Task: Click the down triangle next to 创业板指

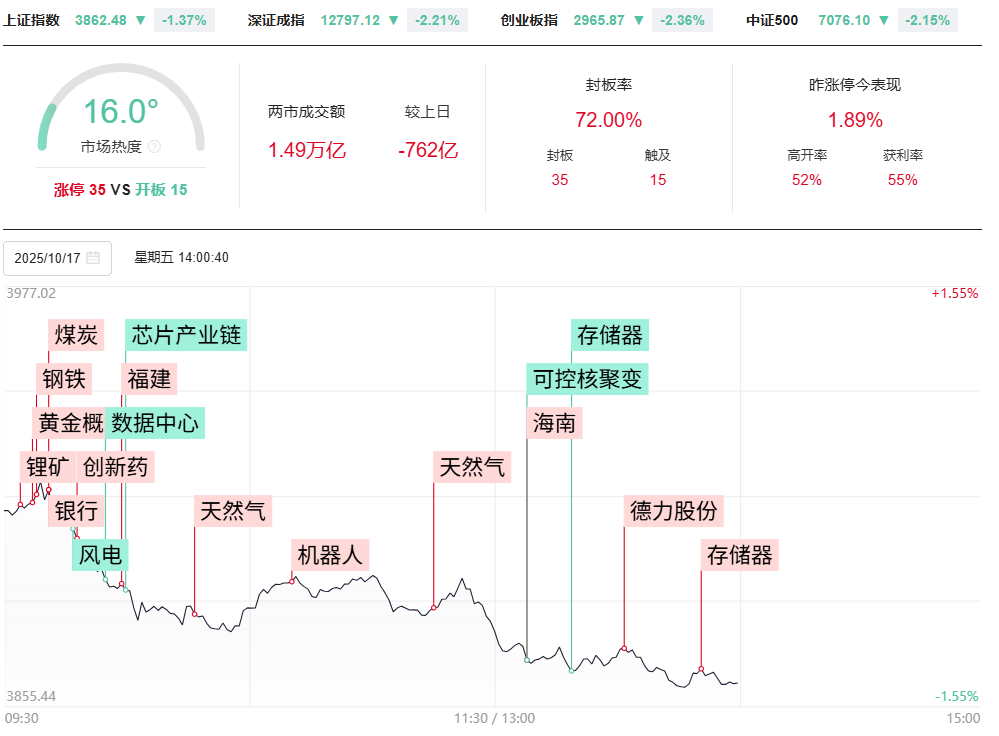Action: 639,20
